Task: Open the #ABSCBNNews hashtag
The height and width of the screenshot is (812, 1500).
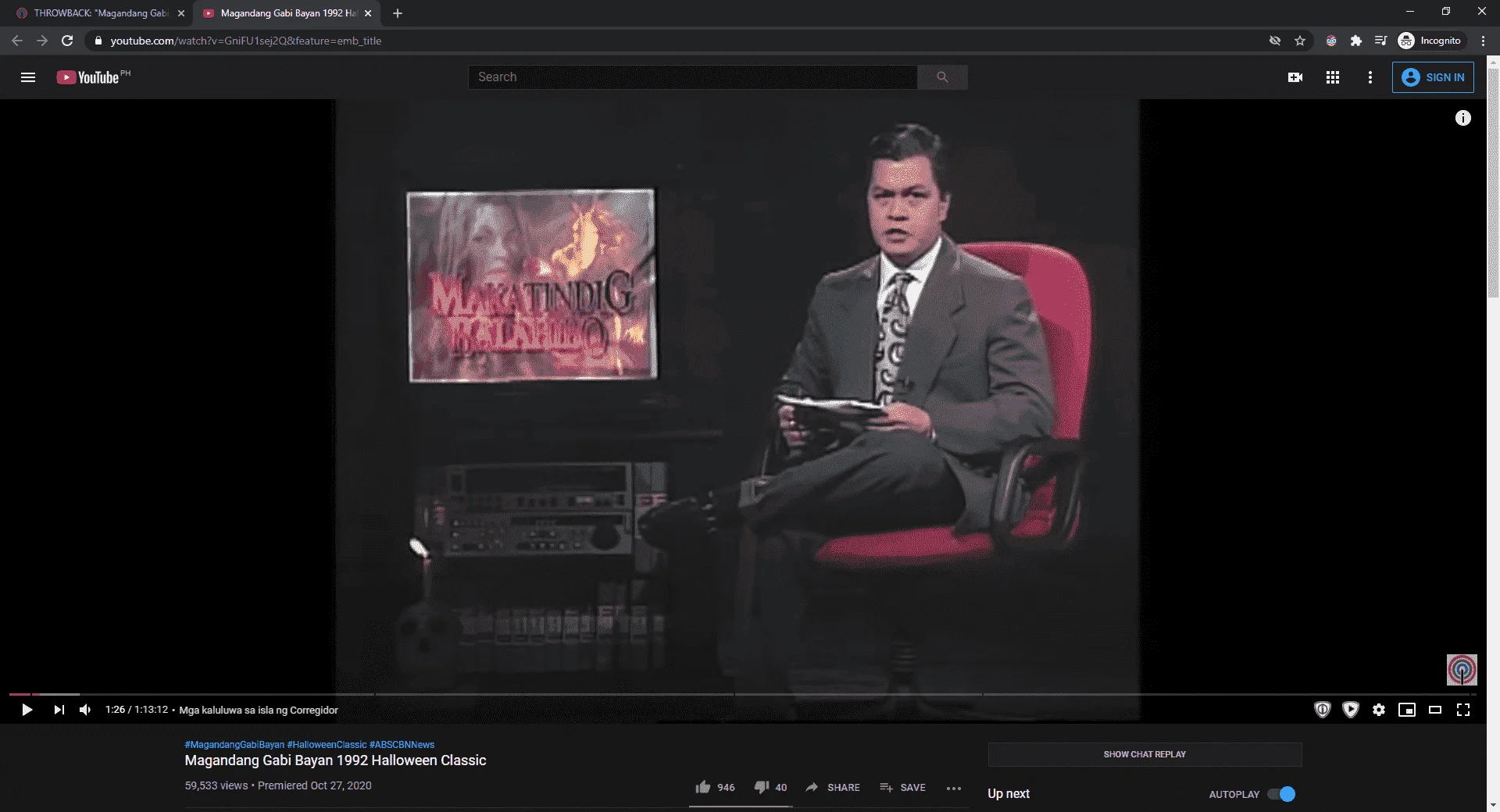Action: click(402, 745)
